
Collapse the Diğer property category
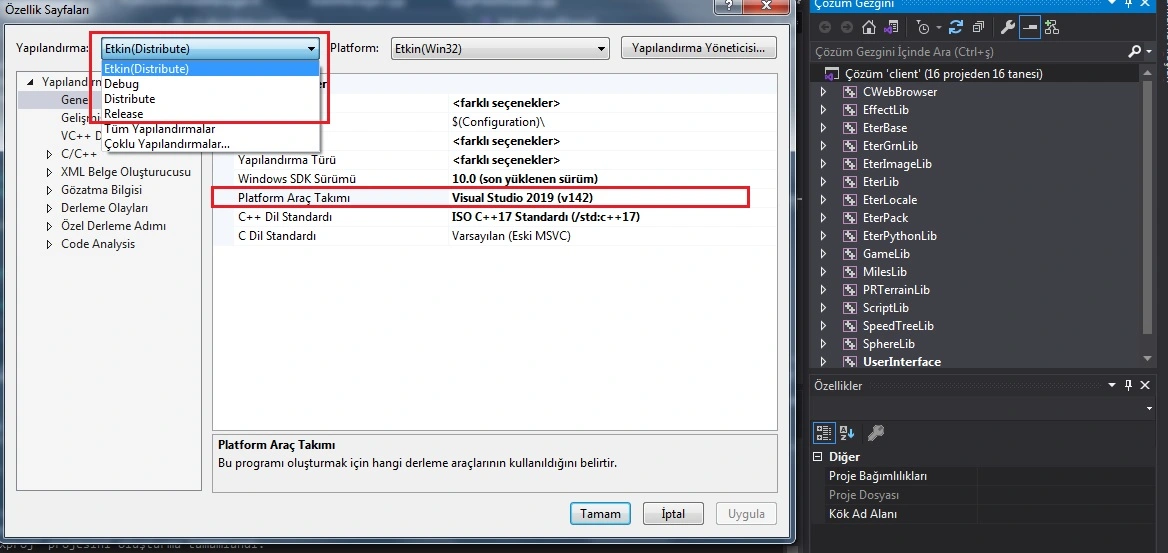point(817,457)
